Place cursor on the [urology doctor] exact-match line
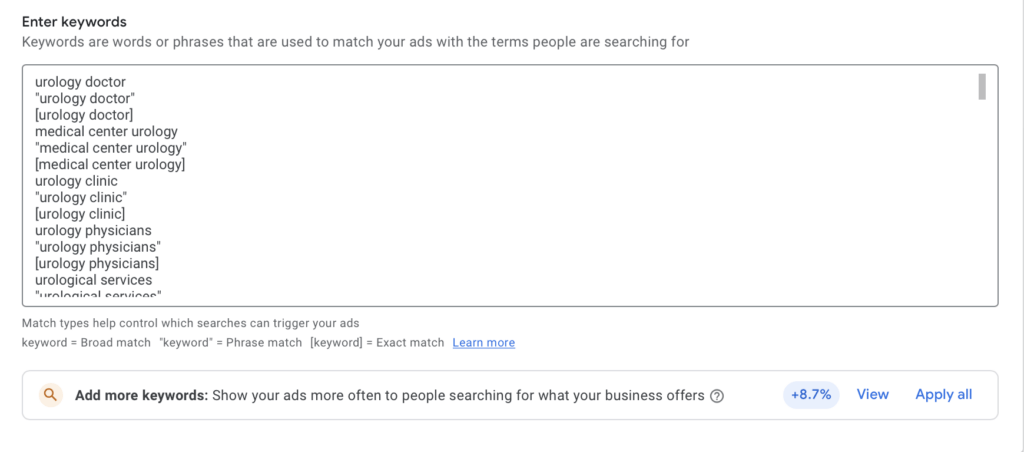The image size is (1024, 452). pos(84,115)
